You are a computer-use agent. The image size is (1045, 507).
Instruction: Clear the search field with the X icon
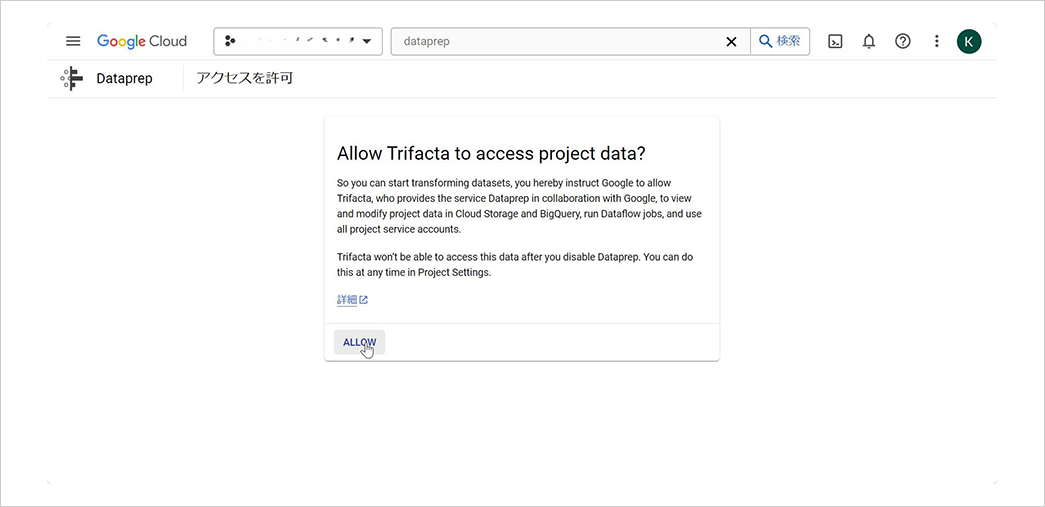731,41
